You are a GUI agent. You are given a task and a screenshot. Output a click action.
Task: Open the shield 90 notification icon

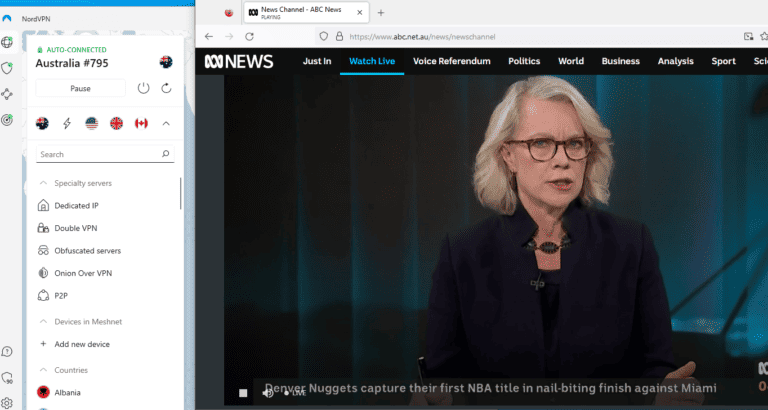point(7,378)
